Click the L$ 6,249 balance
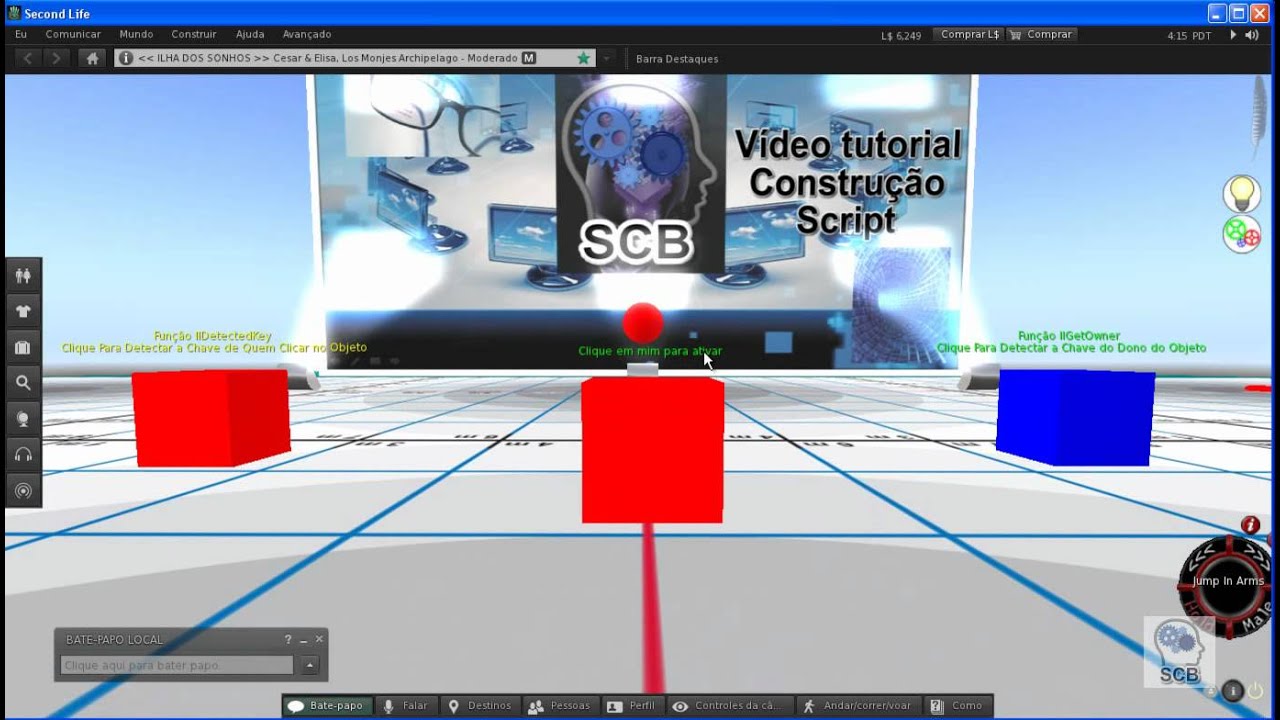 coord(901,35)
